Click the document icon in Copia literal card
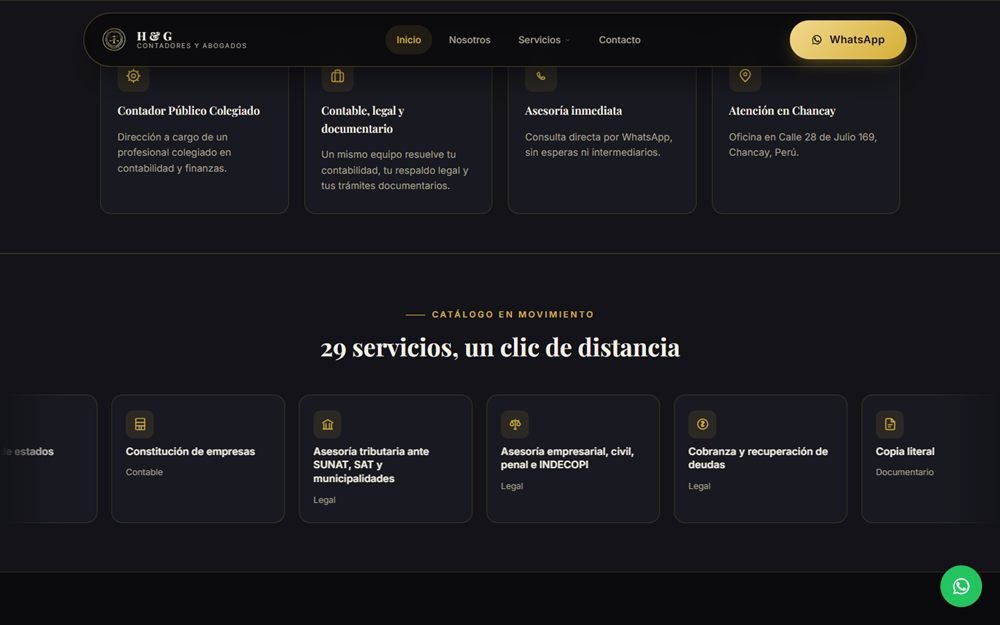 (x=890, y=424)
